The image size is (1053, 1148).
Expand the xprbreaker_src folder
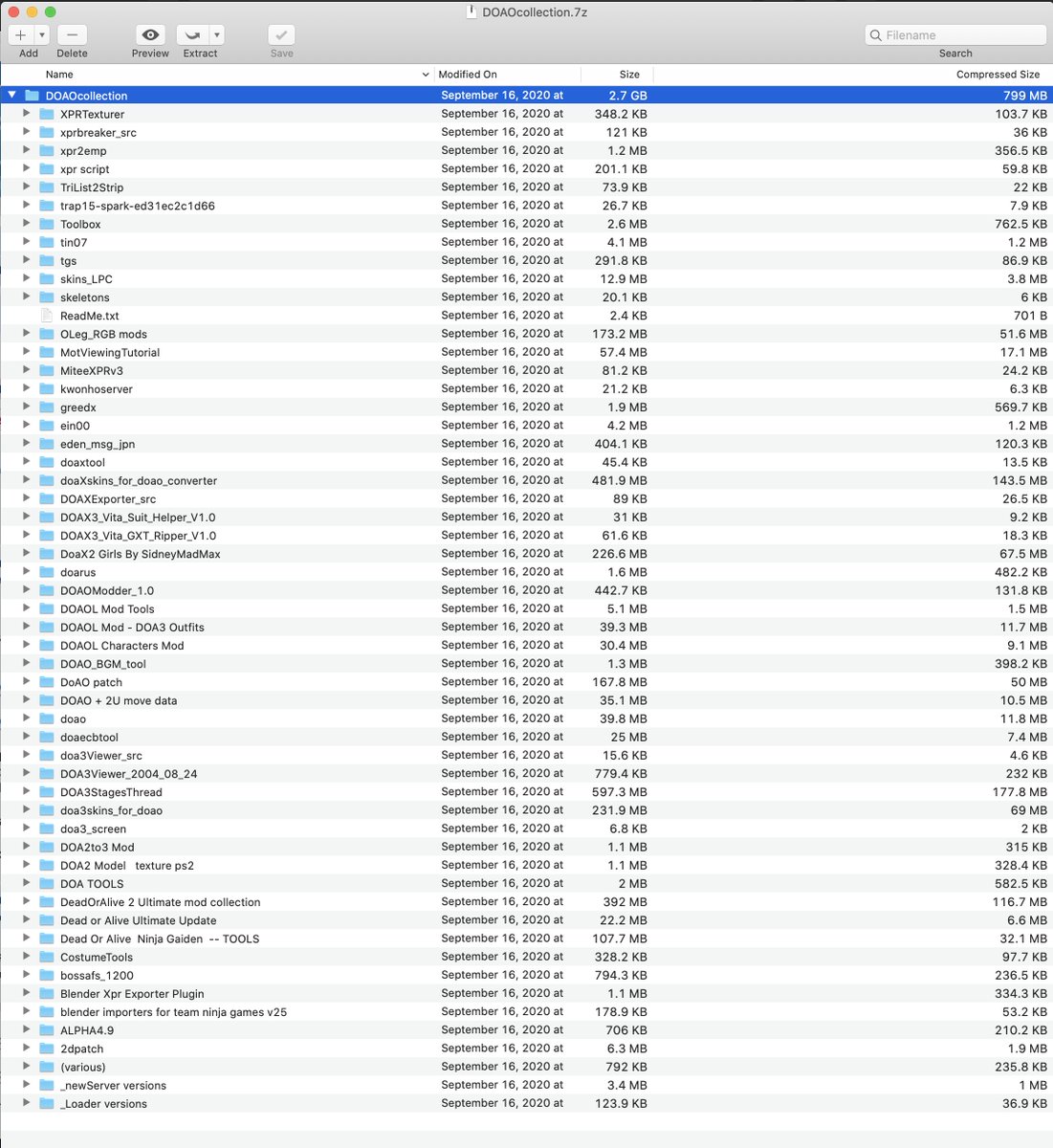pos(27,132)
